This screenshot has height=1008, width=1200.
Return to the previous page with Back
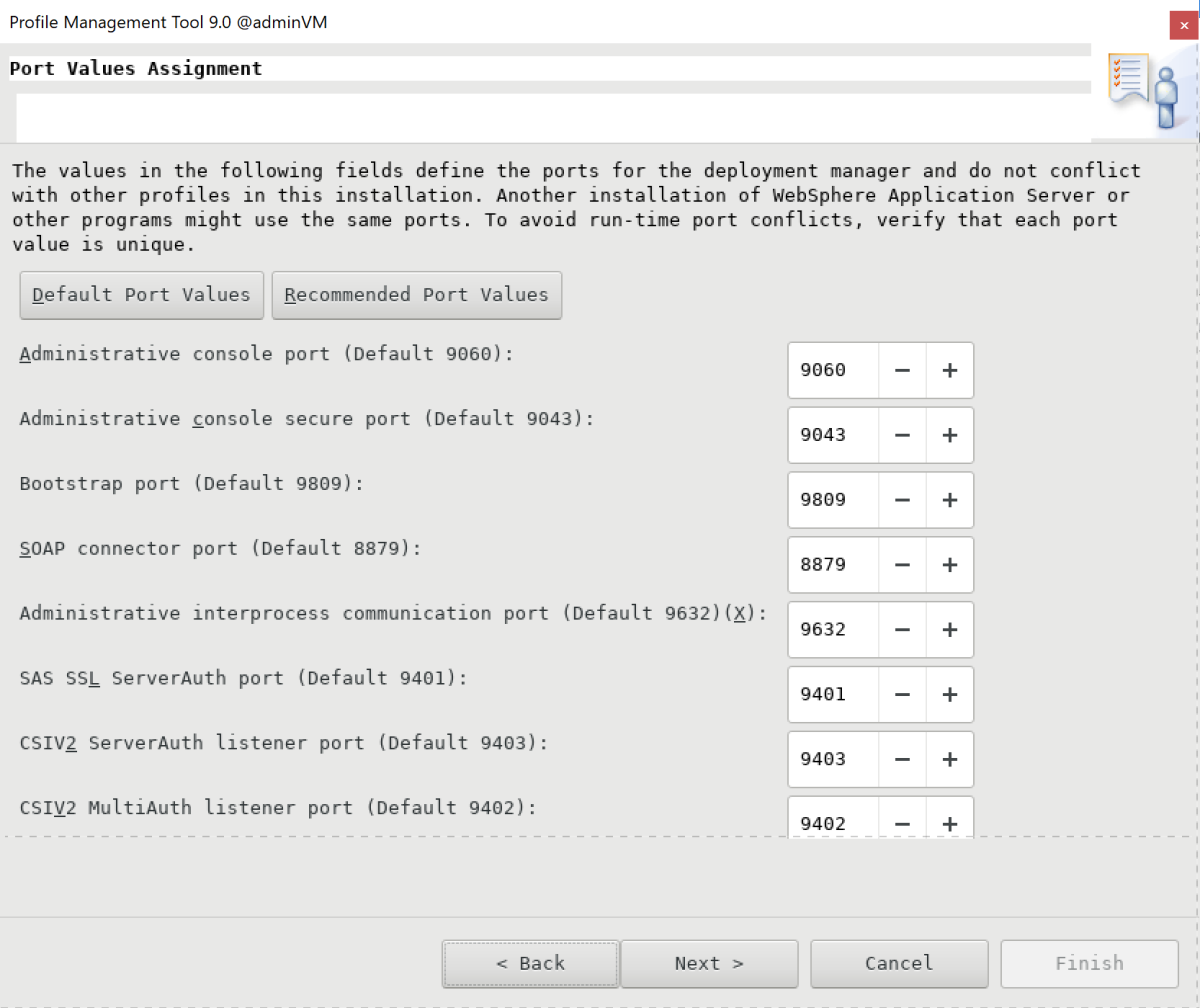tap(530, 964)
